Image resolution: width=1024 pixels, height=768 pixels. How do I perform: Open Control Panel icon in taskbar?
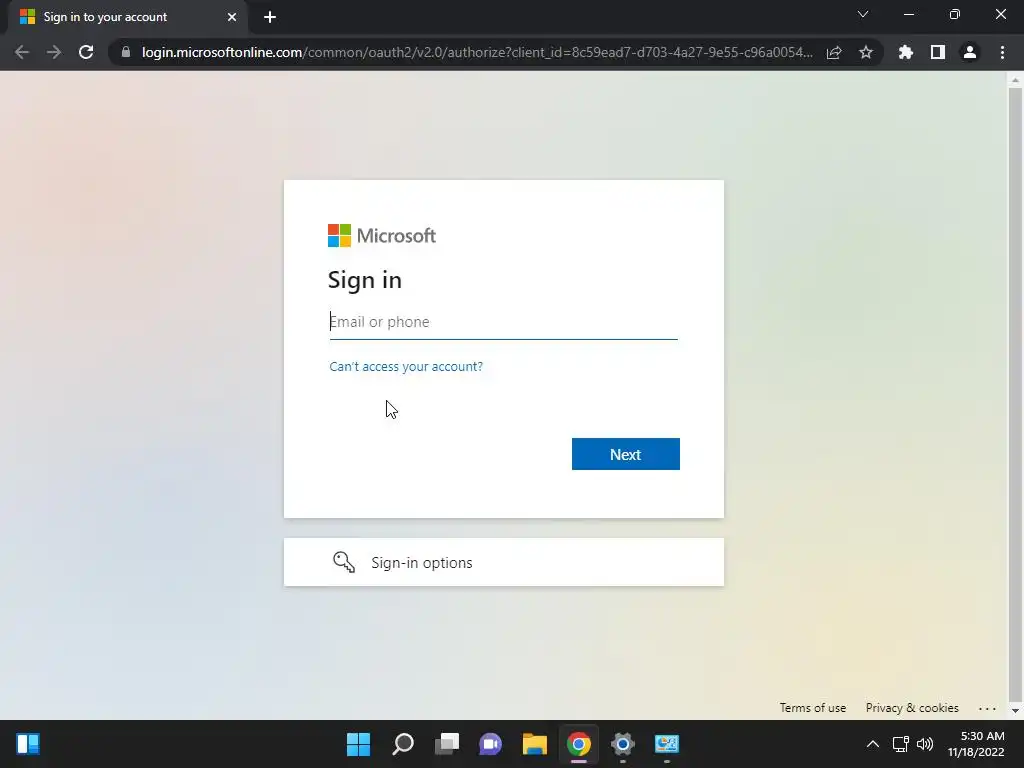click(x=667, y=744)
